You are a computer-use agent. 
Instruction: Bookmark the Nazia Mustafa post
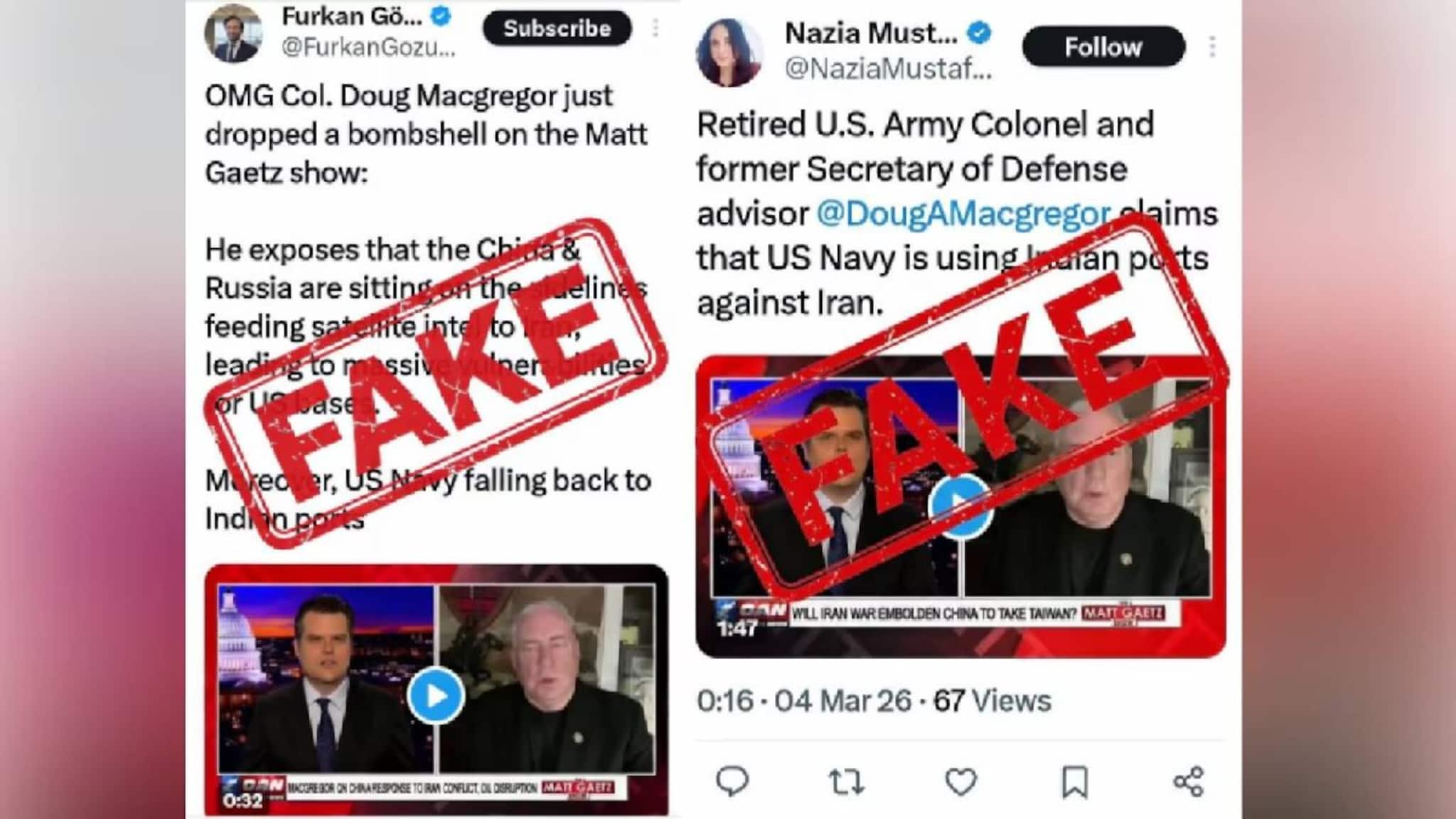coord(1074,782)
